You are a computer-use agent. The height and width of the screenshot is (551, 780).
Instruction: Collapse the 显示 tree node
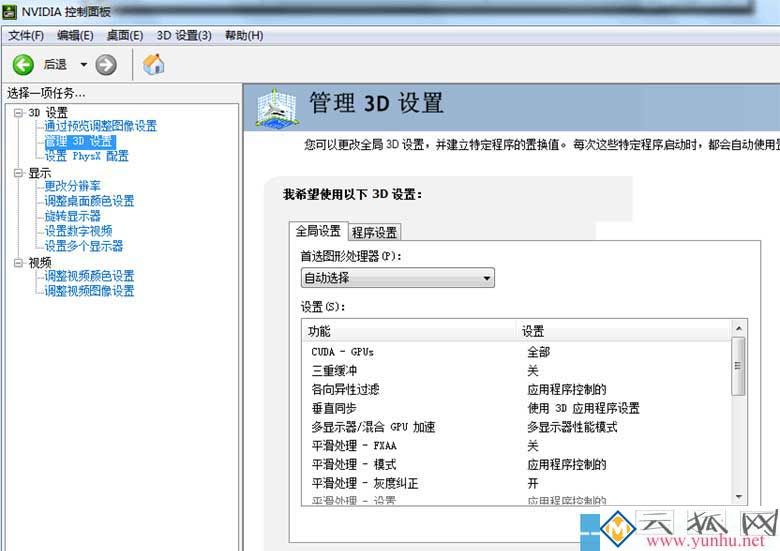tap(19, 173)
